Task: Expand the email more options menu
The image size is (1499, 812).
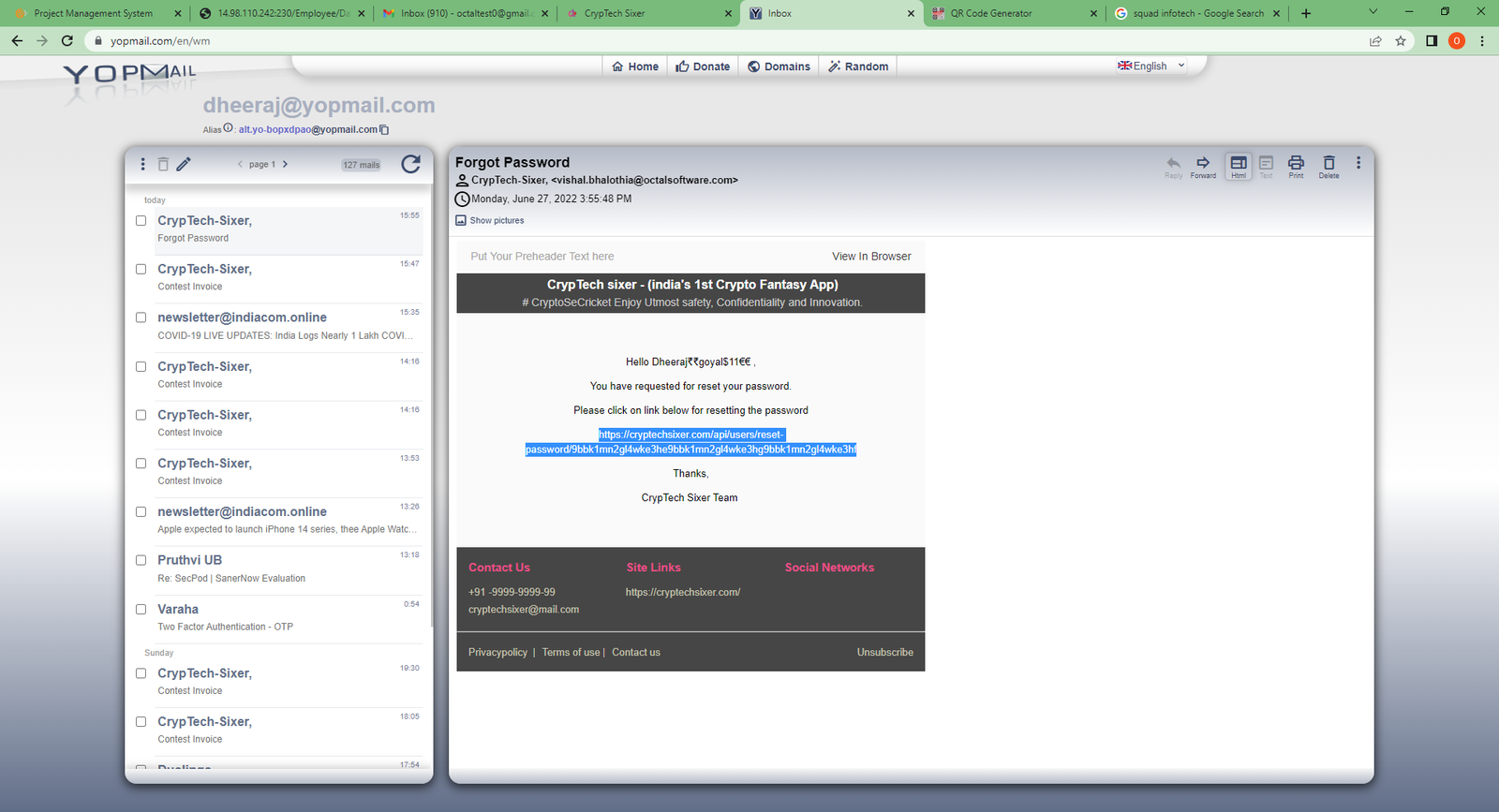Action: [x=1358, y=163]
